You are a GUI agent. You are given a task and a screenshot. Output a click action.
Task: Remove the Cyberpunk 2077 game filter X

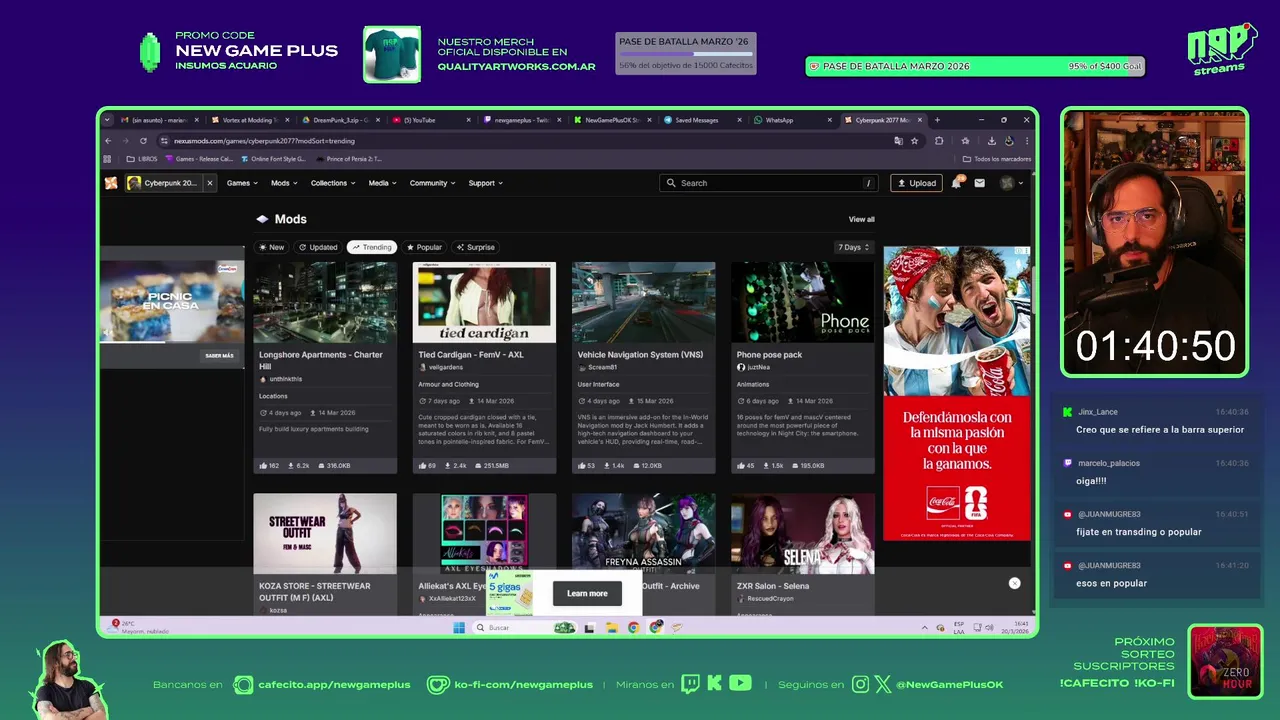[x=209, y=183]
